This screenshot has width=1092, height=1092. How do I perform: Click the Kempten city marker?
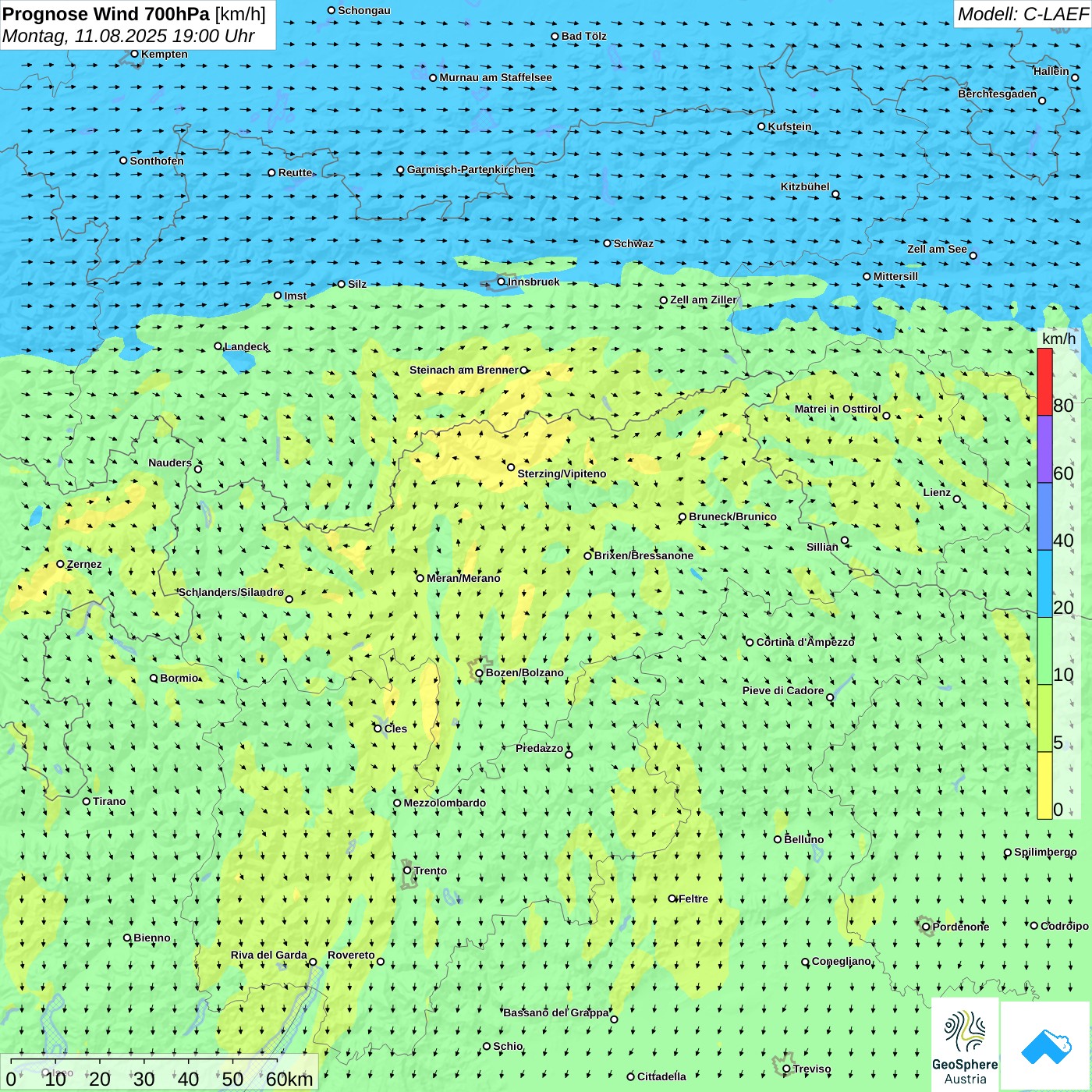(x=134, y=54)
